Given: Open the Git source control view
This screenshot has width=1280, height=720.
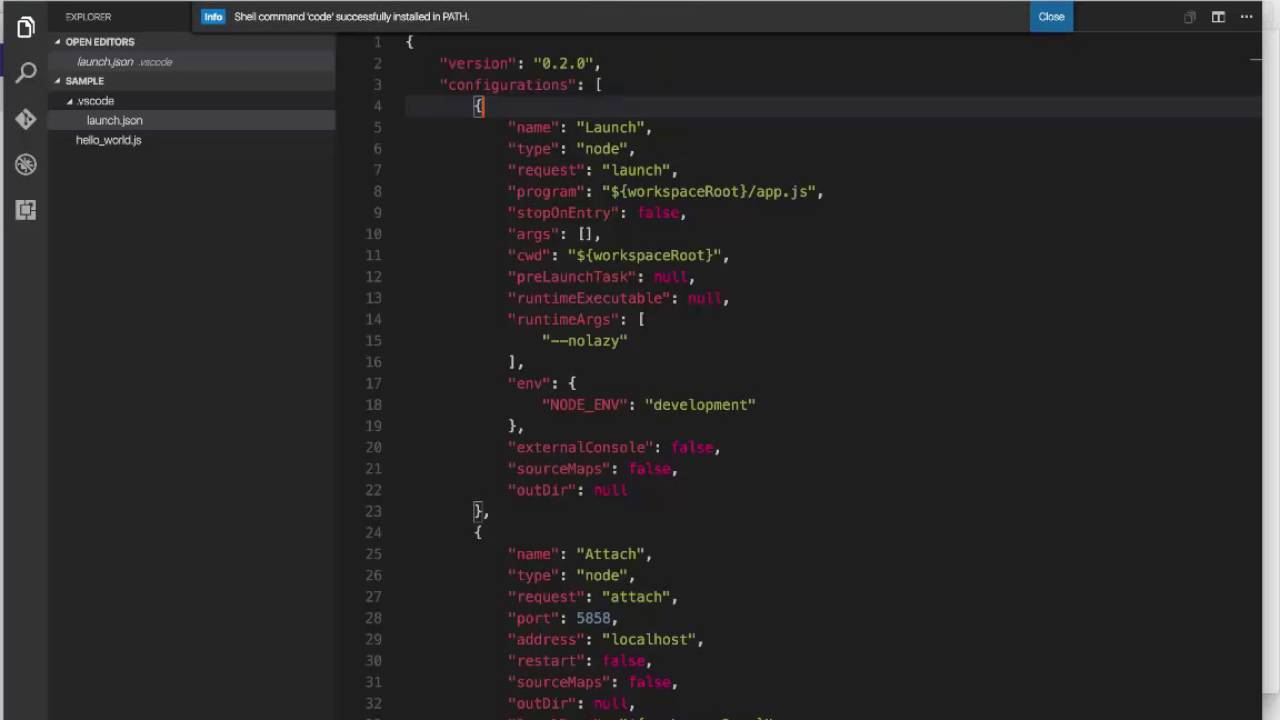Looking at the screenshot, I should click(x=26, y=119).
